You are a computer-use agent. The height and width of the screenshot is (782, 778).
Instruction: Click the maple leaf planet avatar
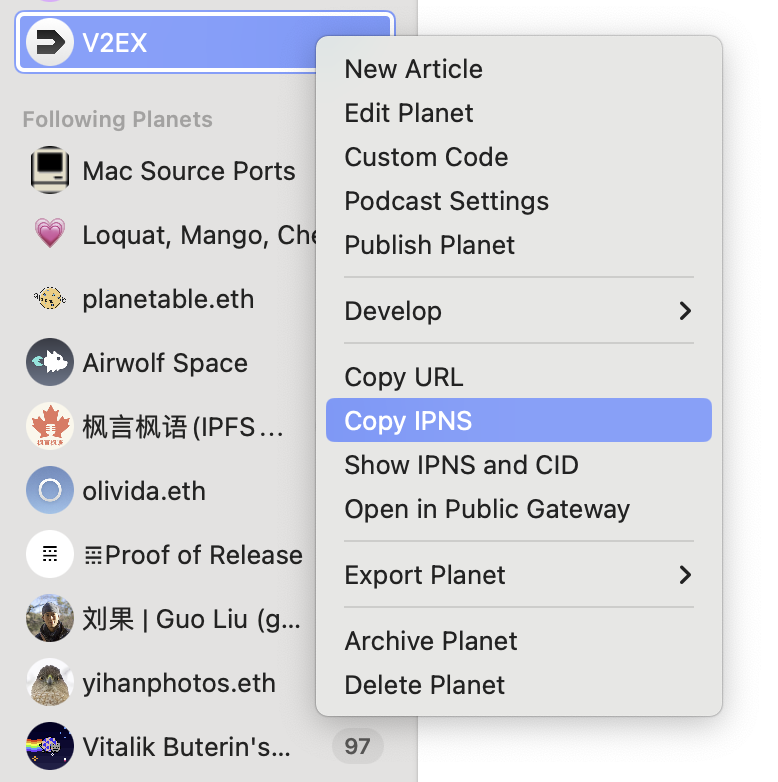(49, 427)
